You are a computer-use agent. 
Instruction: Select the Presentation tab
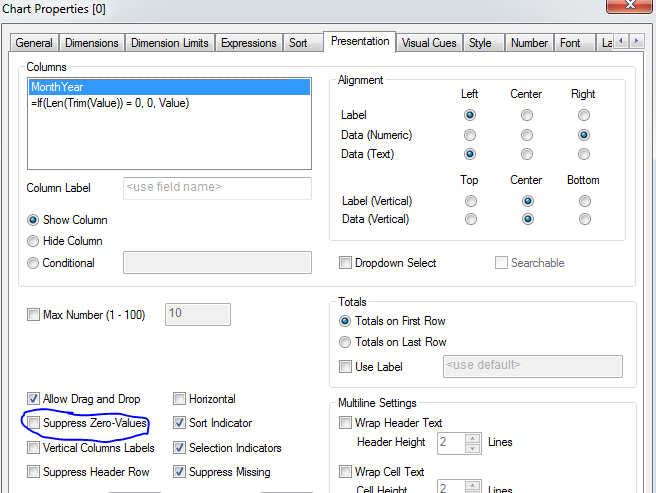[360, 41]
